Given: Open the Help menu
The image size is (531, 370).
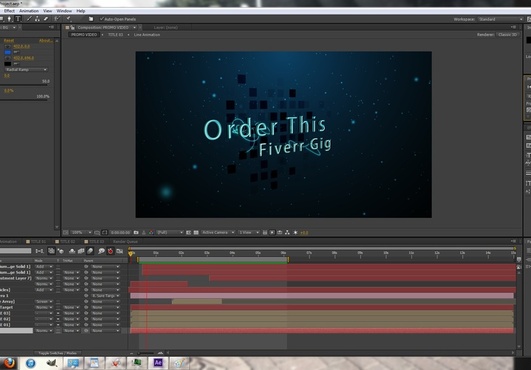Looking at the screenshot, I should click(81, 11).
